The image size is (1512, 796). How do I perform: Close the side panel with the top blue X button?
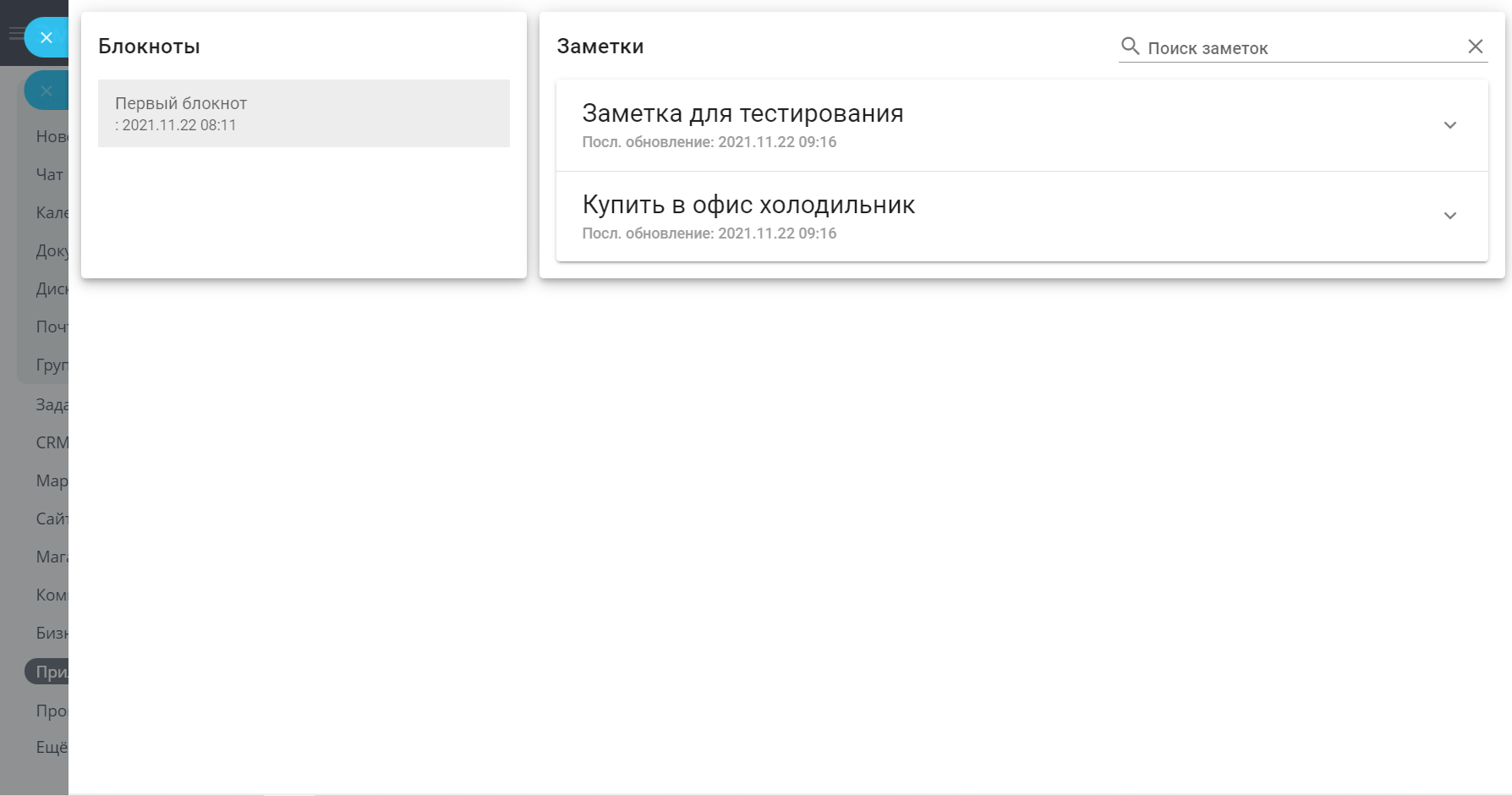pos(47,37)
